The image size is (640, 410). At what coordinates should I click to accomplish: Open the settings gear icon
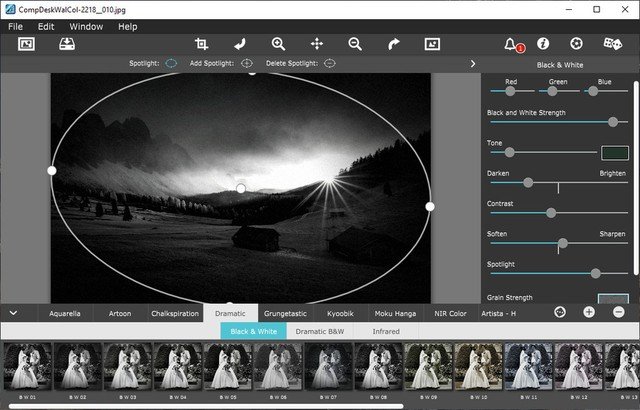576,44
